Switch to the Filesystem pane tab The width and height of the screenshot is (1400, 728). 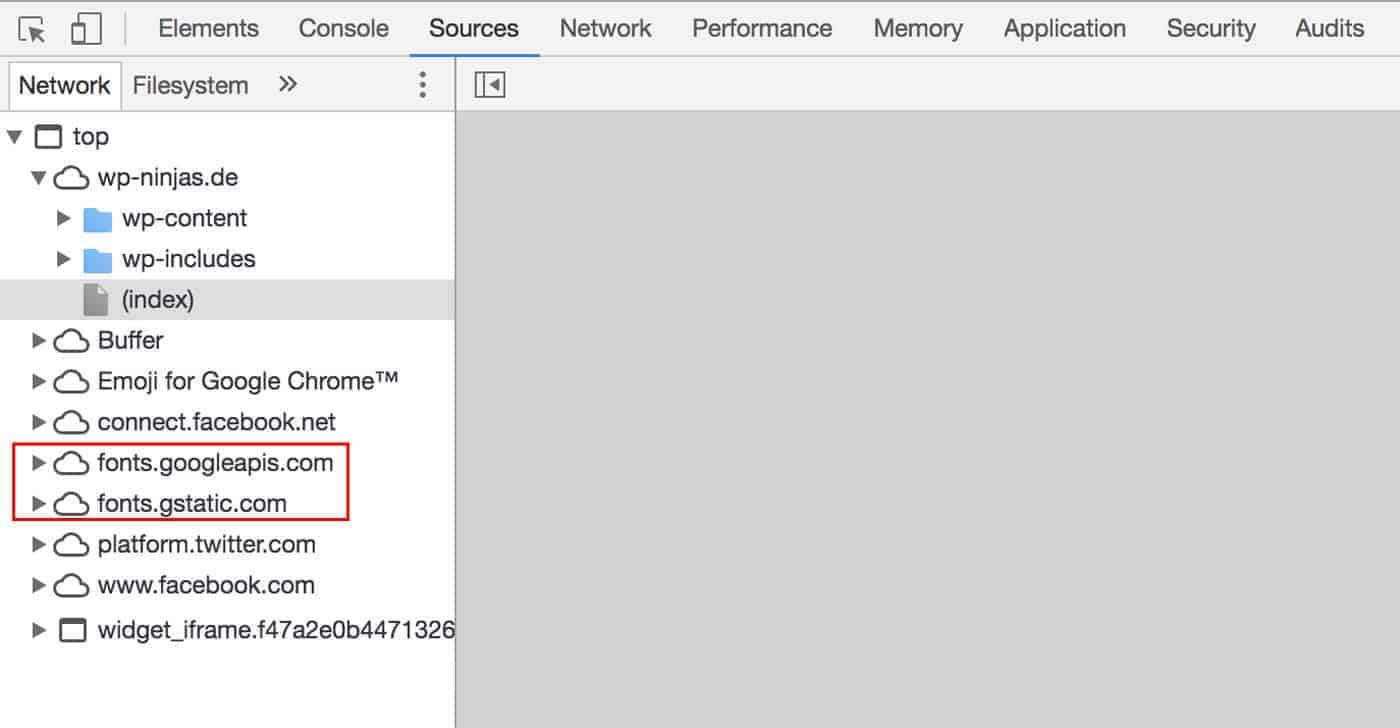click(190, 85)
